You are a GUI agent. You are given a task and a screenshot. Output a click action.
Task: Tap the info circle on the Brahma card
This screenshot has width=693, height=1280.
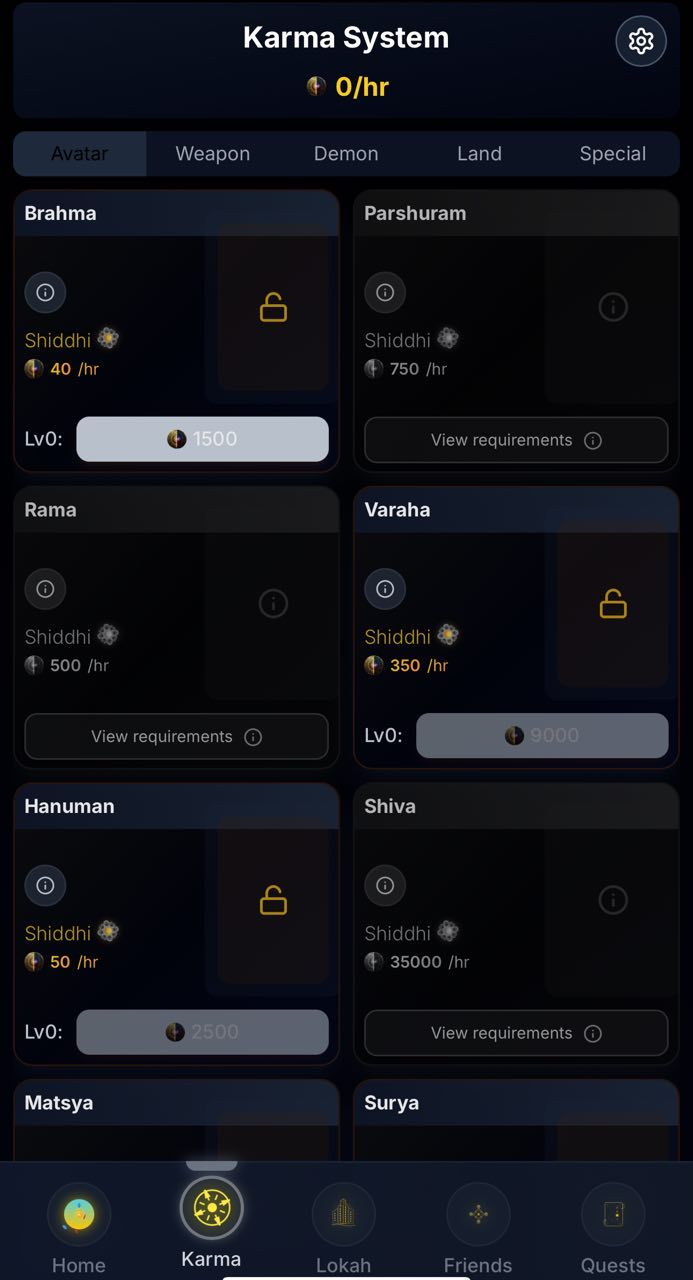[x=45, y=292]
